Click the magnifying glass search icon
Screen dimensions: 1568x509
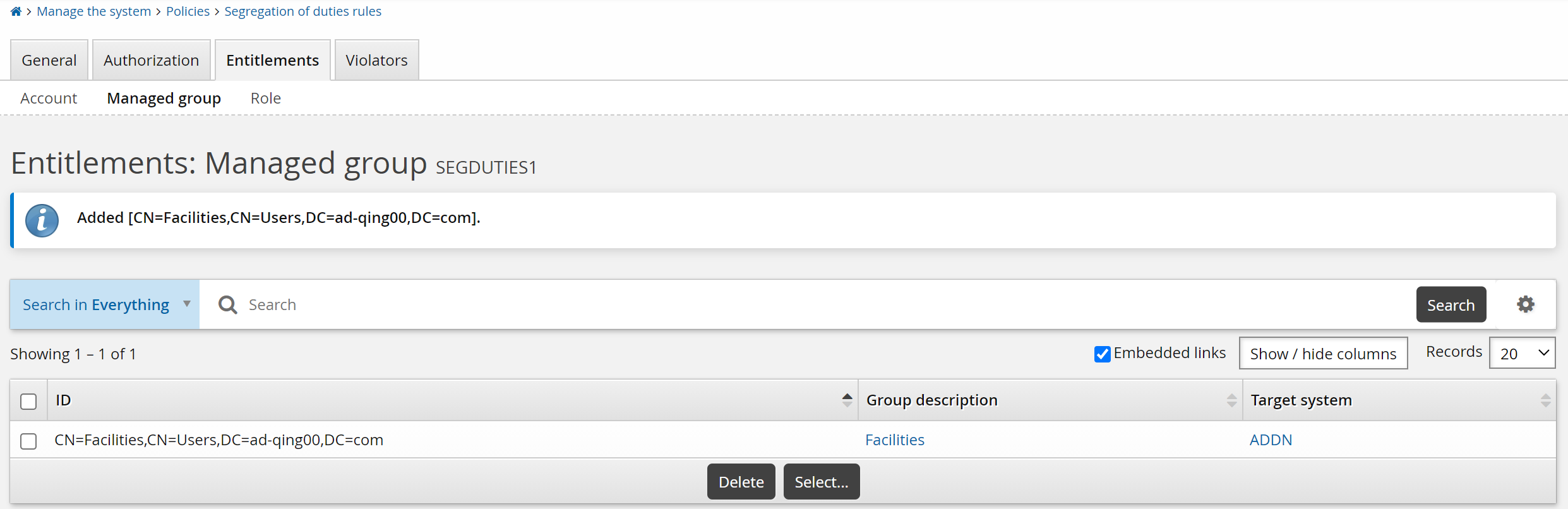227,305
